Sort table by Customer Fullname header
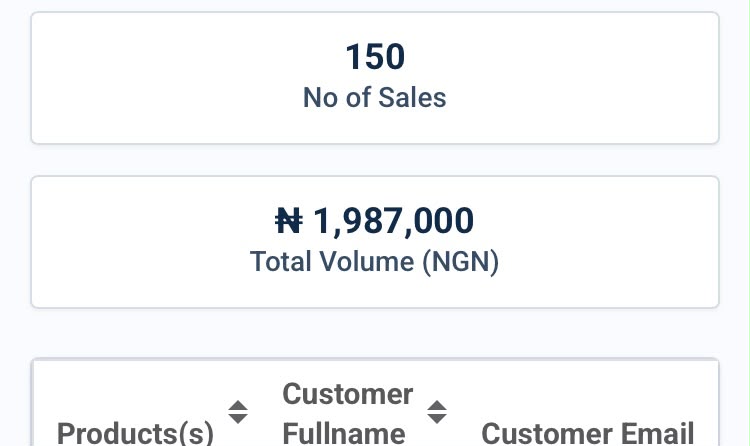The width and height of the screenshot is (750, 446). point(347,413)
